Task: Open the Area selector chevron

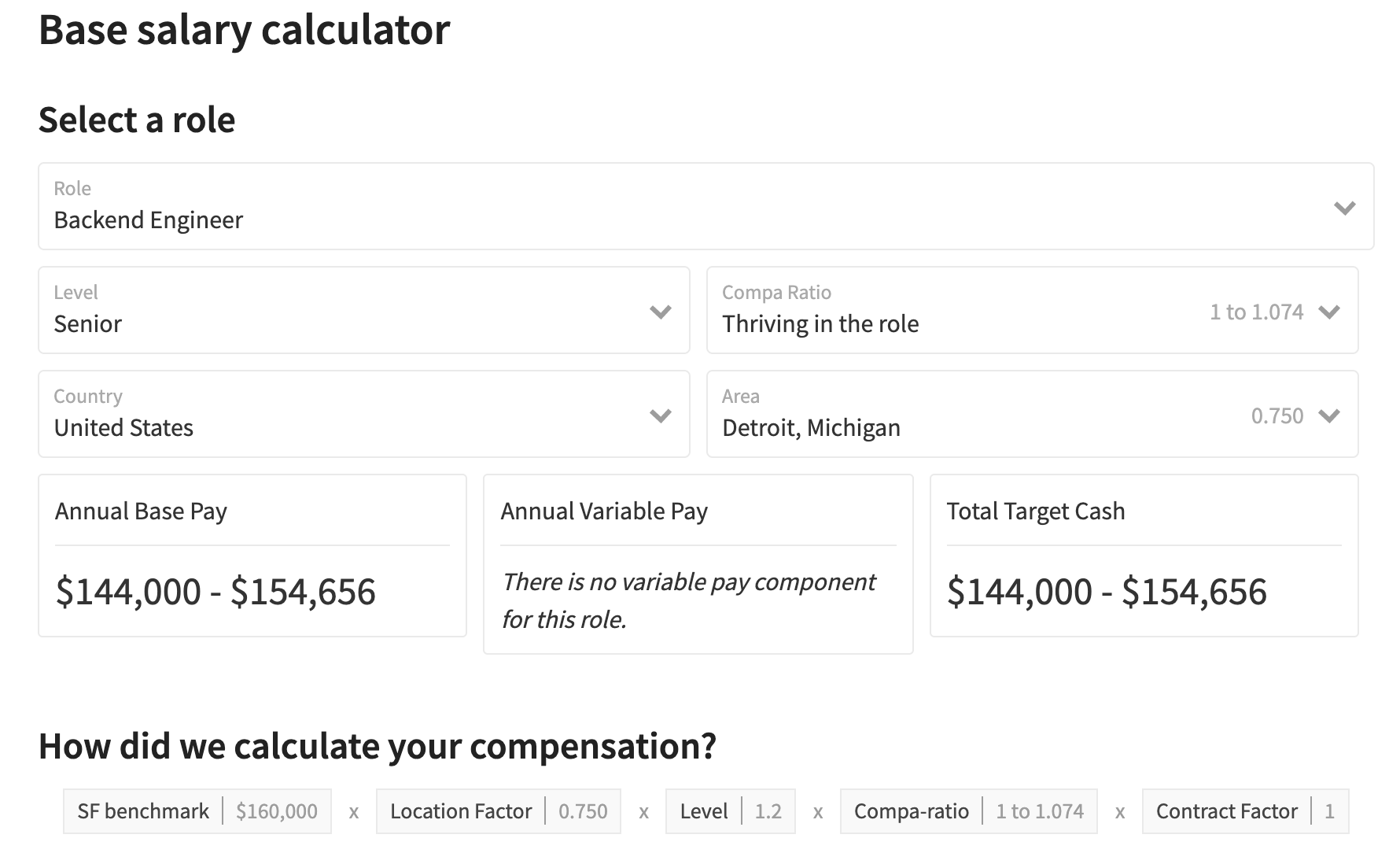Action: click(x=1330, y=415)
